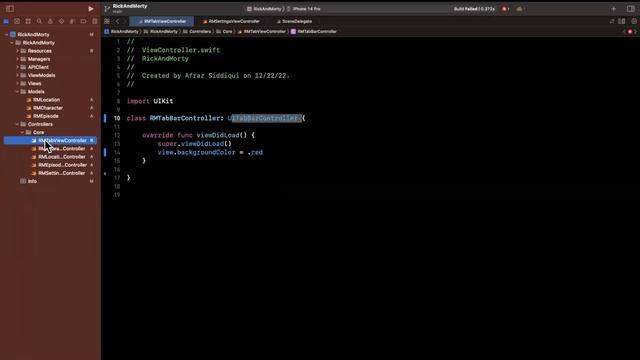Jump to error via red breadcrumb icon

[630, 31]
